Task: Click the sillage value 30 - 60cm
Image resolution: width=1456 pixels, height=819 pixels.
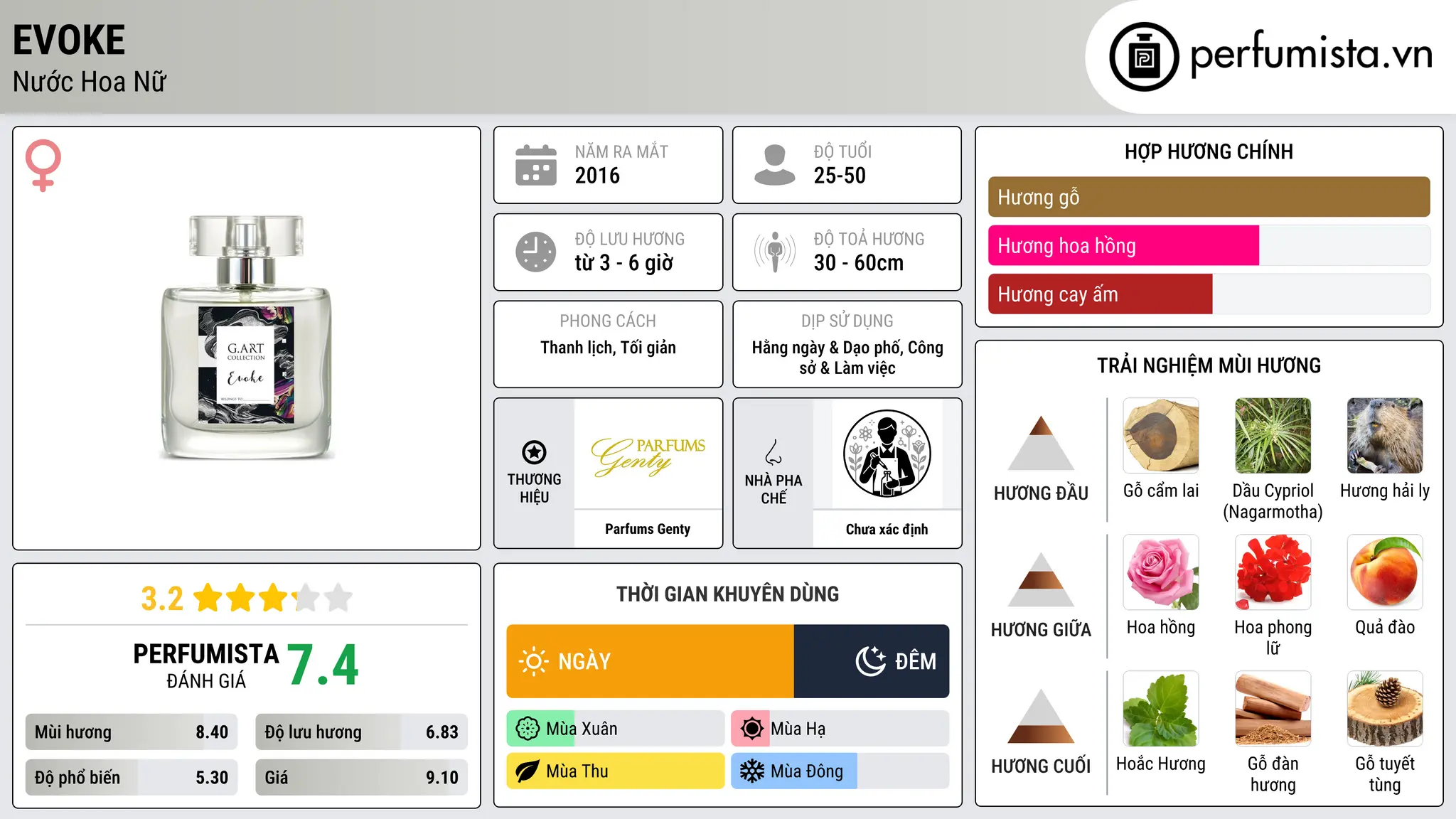Action: pyautogui.click(x=858, y=263)
